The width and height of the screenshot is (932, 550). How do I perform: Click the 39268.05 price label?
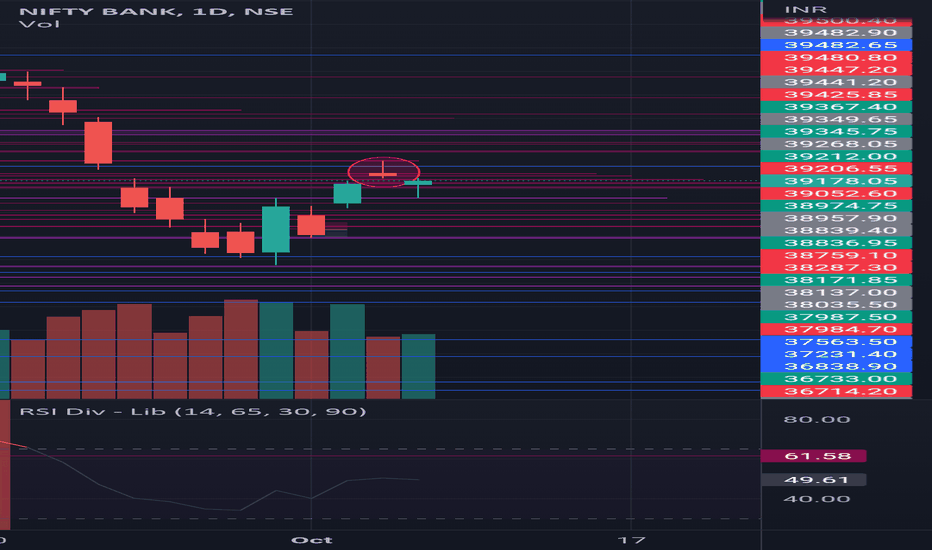pyautogui.click(x=836, y=144)
